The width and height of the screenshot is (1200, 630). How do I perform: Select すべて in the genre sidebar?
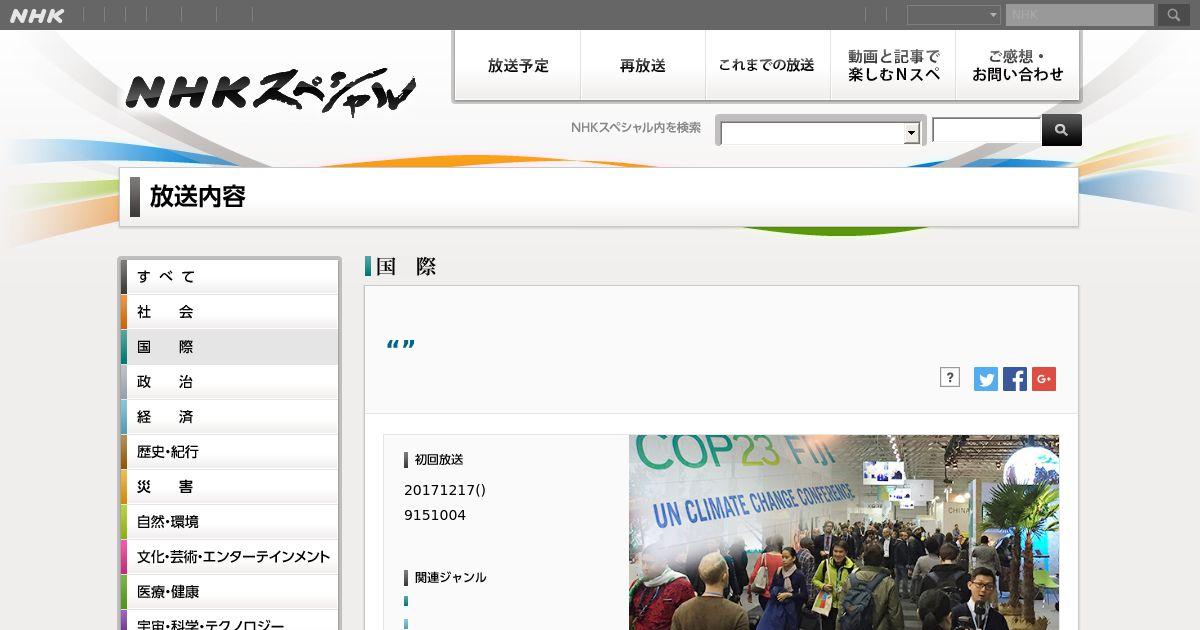(230, 277)
